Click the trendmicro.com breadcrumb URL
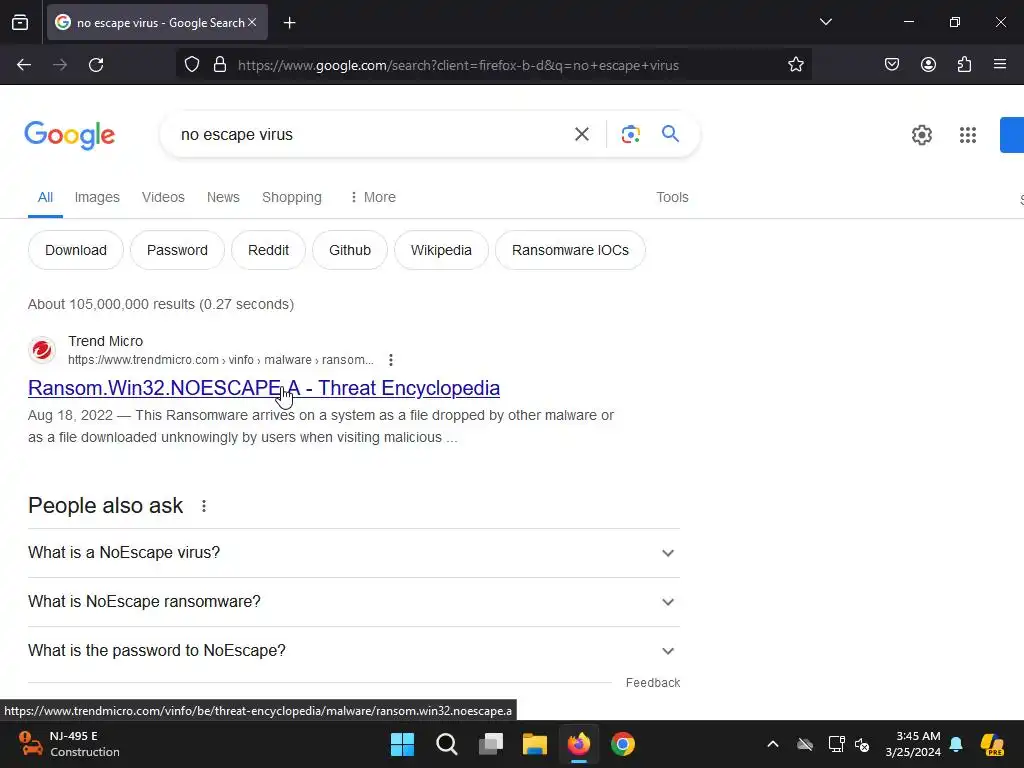This screenshot has height=768, width=1024. point(221,360)
